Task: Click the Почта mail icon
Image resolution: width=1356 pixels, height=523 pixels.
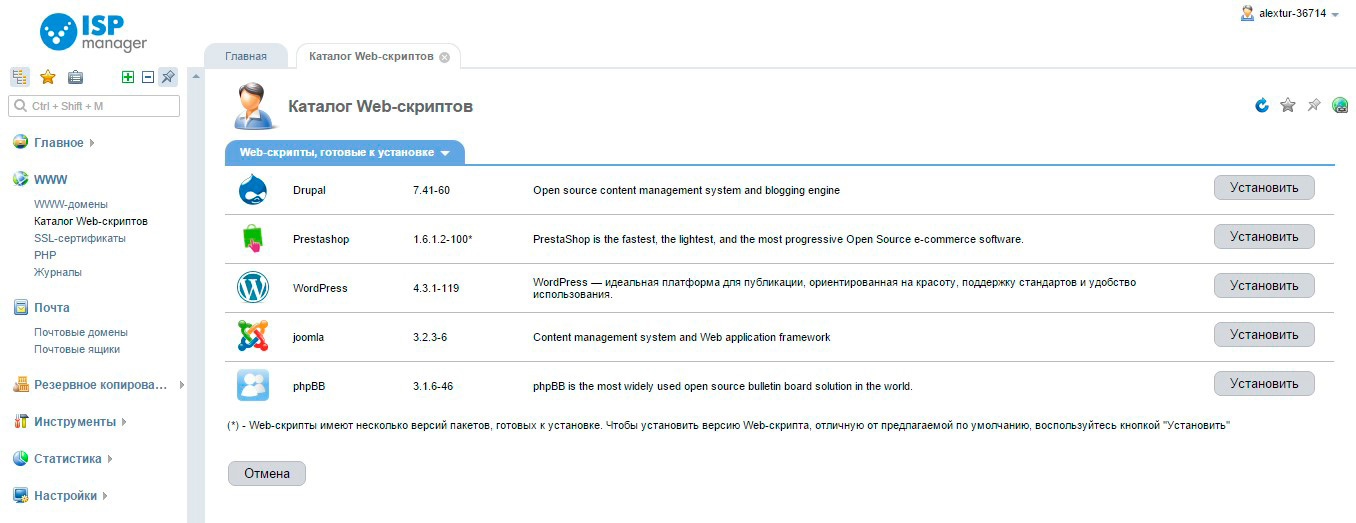Action: [20, 308]
